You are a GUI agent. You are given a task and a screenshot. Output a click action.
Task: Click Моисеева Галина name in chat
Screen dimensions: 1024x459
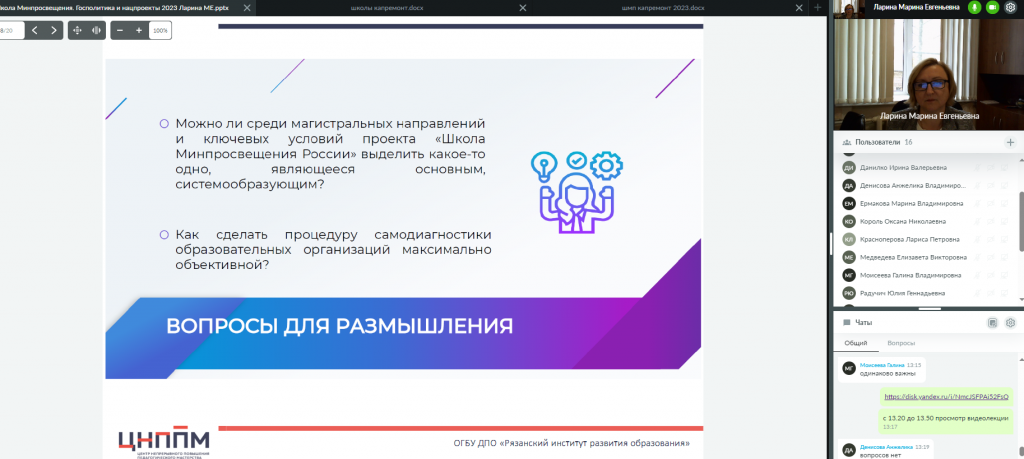[882, 365]
